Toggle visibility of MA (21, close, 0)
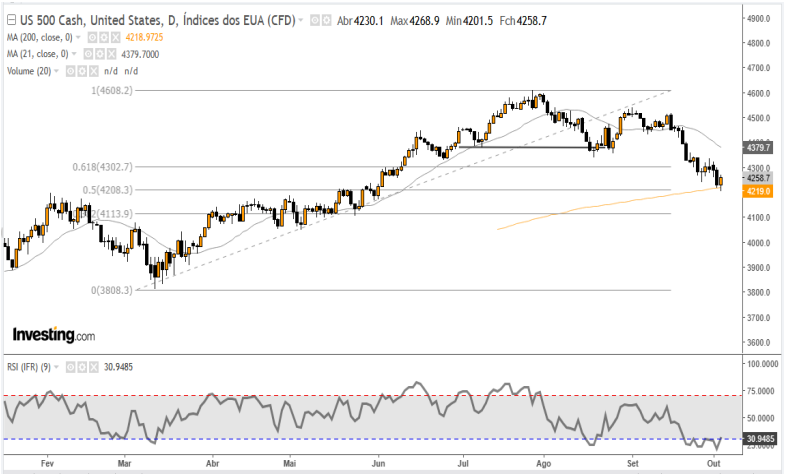 (86, 54)
